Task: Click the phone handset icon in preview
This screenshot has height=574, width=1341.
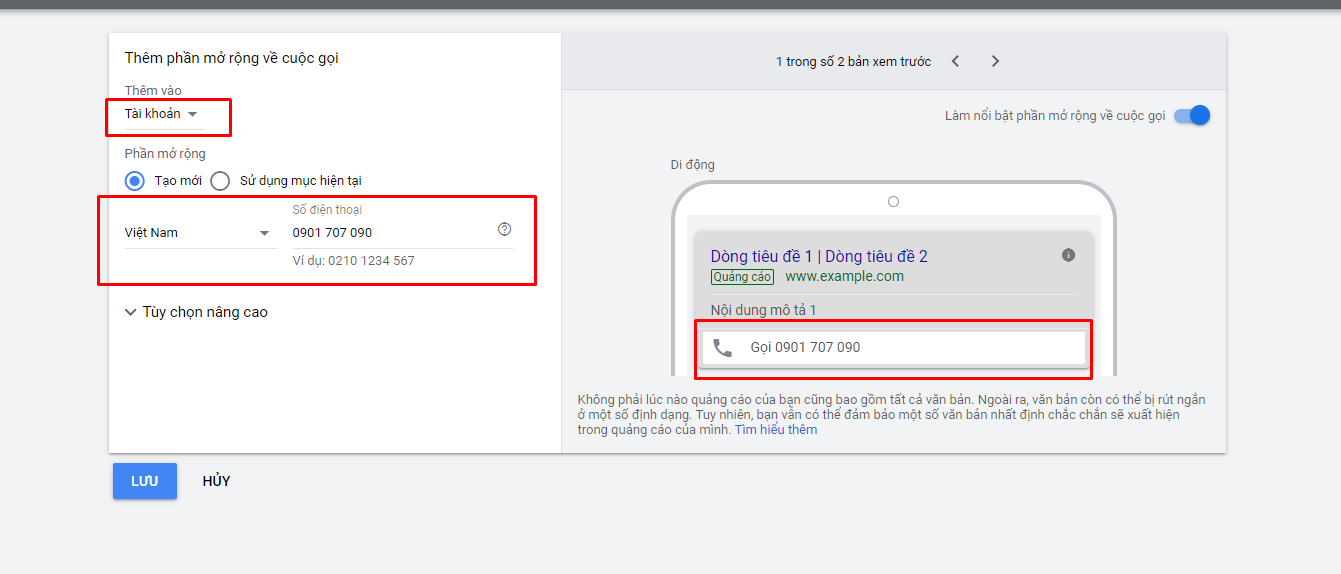Action: click(722, 348)
